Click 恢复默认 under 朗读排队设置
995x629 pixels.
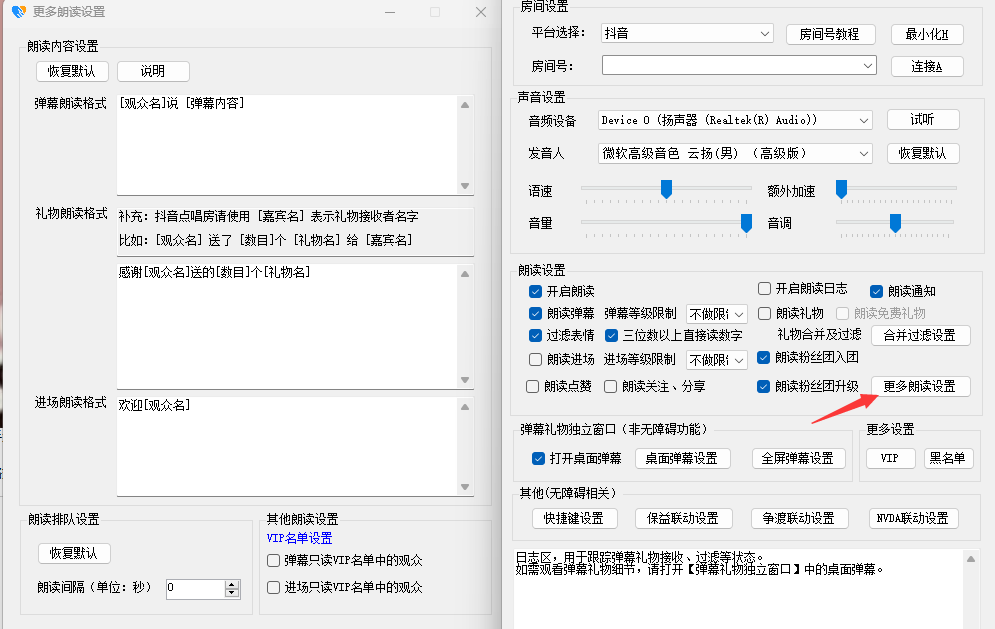(74, 553)
